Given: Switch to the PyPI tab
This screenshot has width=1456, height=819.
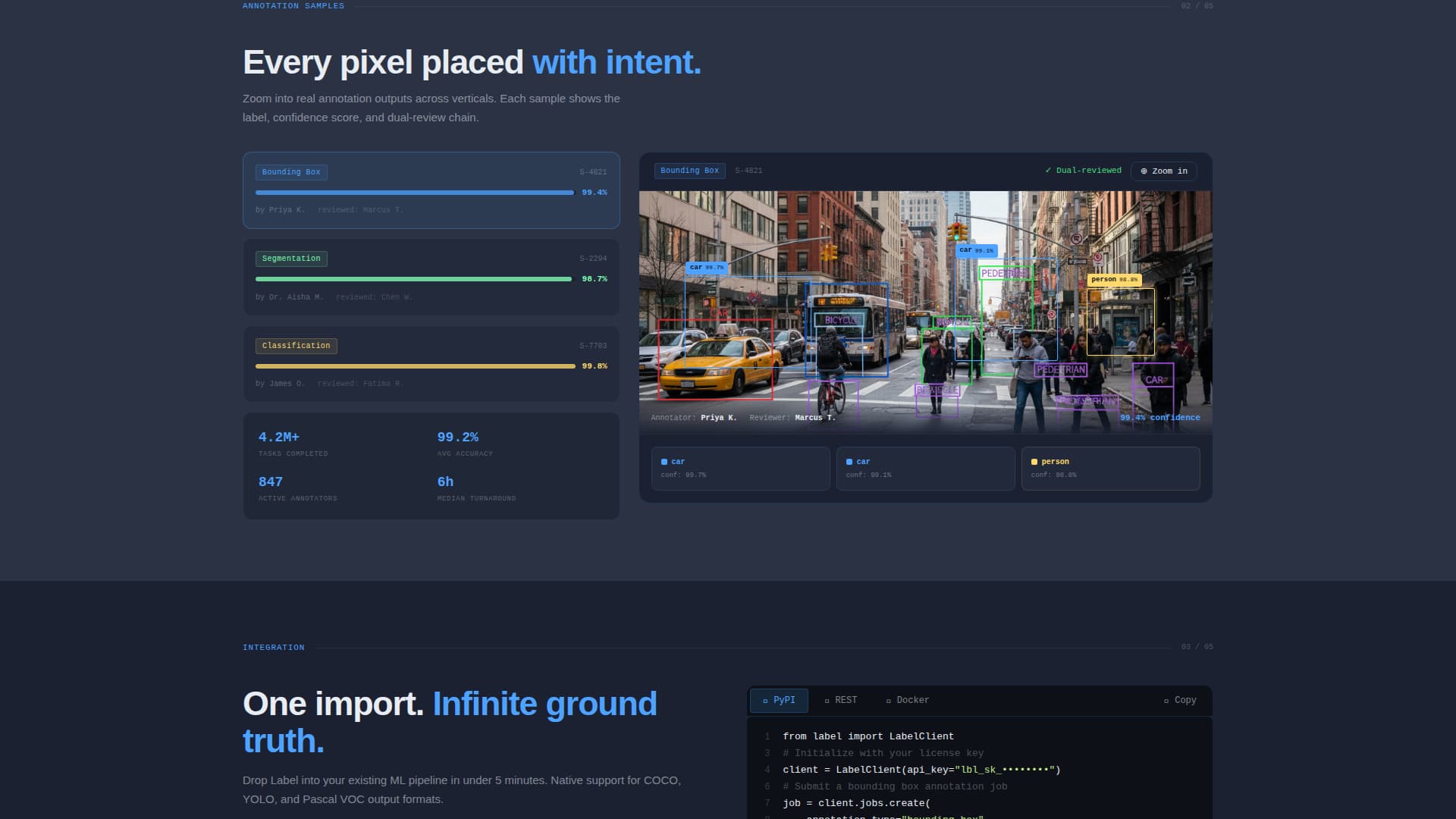Looking at the screenshot, I should pyautogui.click(x=779, y=700).
